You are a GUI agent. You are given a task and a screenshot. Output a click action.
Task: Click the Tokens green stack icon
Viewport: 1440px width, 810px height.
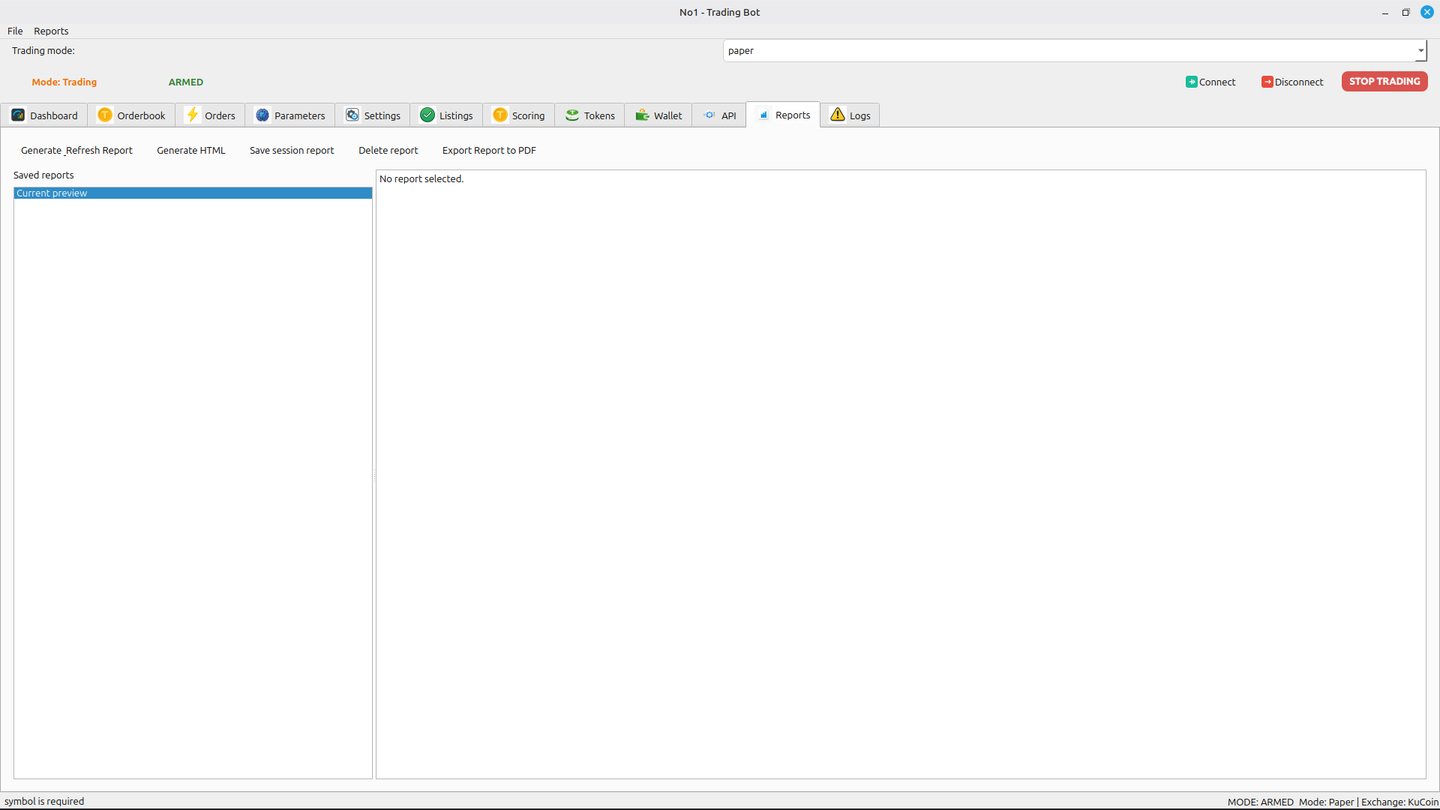pos(572,115)
